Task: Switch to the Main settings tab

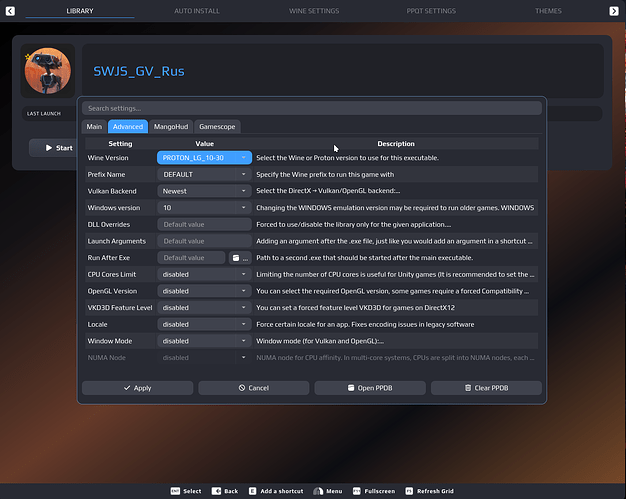Action: pyautogui.click(x=94, y=127)
